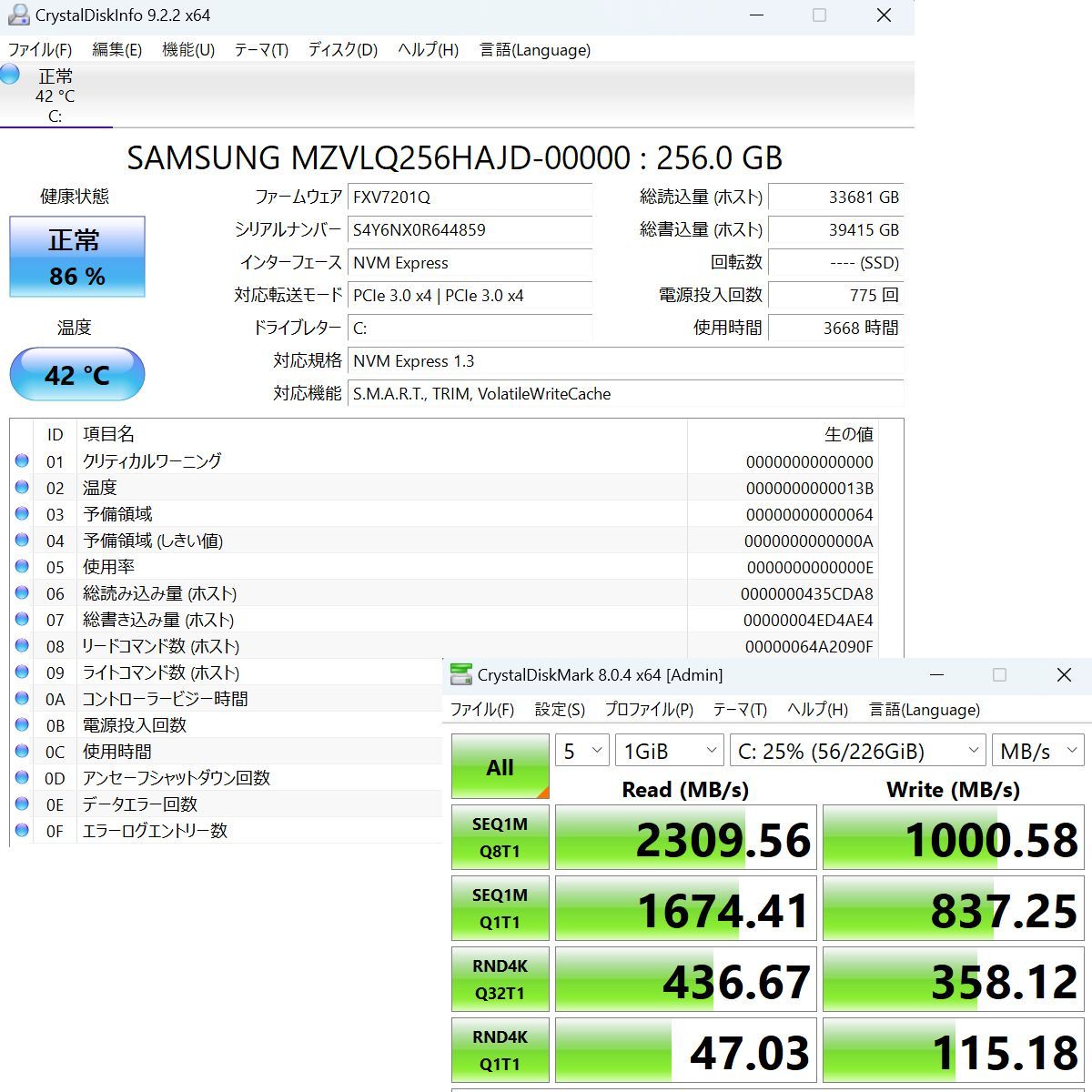Click features field S.M.A.R.T., TRIM, VolatileWriteCache
The width and height of the screenshot is (1092, 1092).
click(x=626, y=394)
